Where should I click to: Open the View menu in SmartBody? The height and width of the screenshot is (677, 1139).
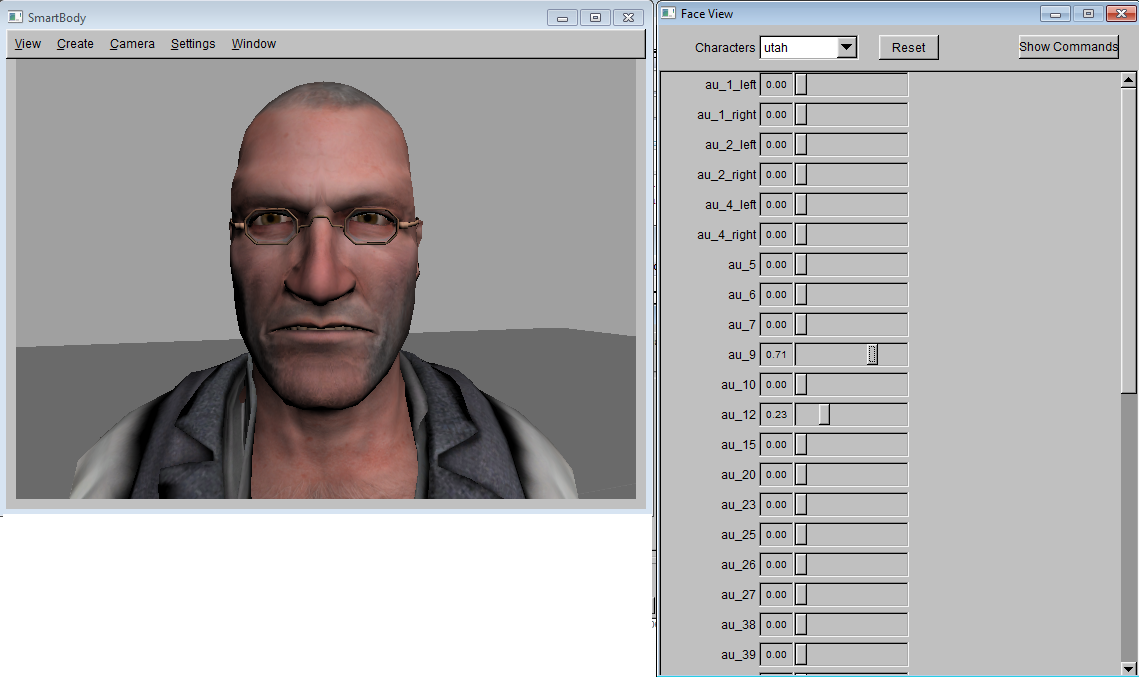click(28, 44)
